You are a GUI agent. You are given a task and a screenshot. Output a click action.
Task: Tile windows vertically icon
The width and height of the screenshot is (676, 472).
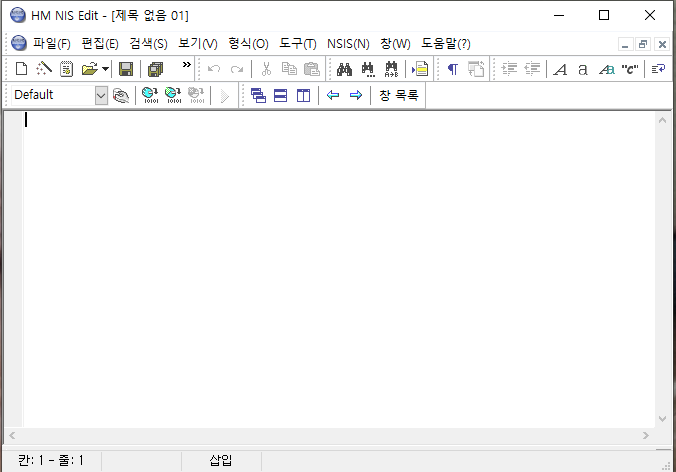pos(304,95)
